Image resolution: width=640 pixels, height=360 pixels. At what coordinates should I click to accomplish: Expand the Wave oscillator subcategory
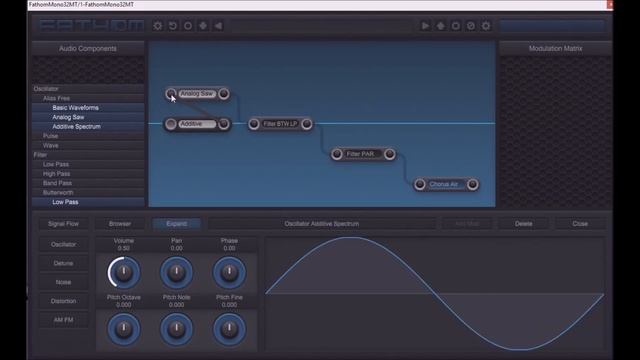[x=88, y=145]
